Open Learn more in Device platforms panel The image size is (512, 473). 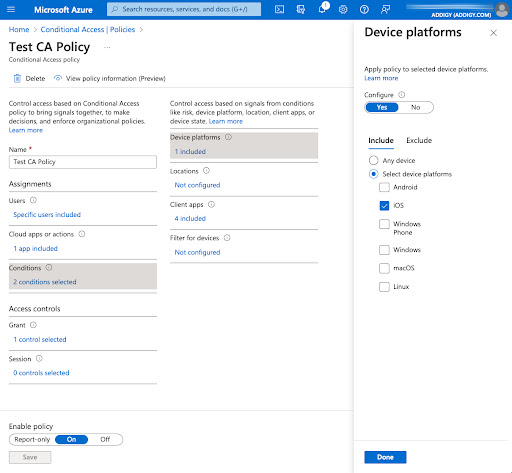coord(381,78)
